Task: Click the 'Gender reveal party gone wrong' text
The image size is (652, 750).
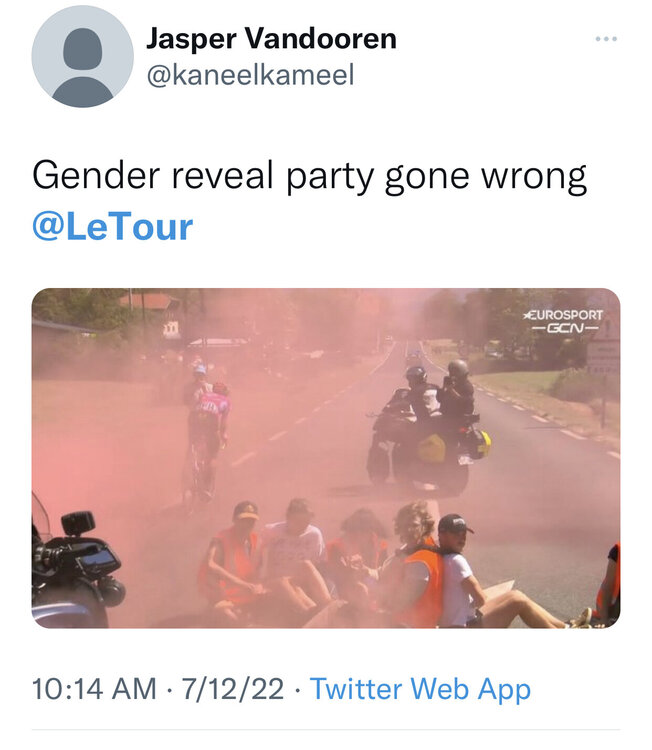Action: tap(309, 176)
